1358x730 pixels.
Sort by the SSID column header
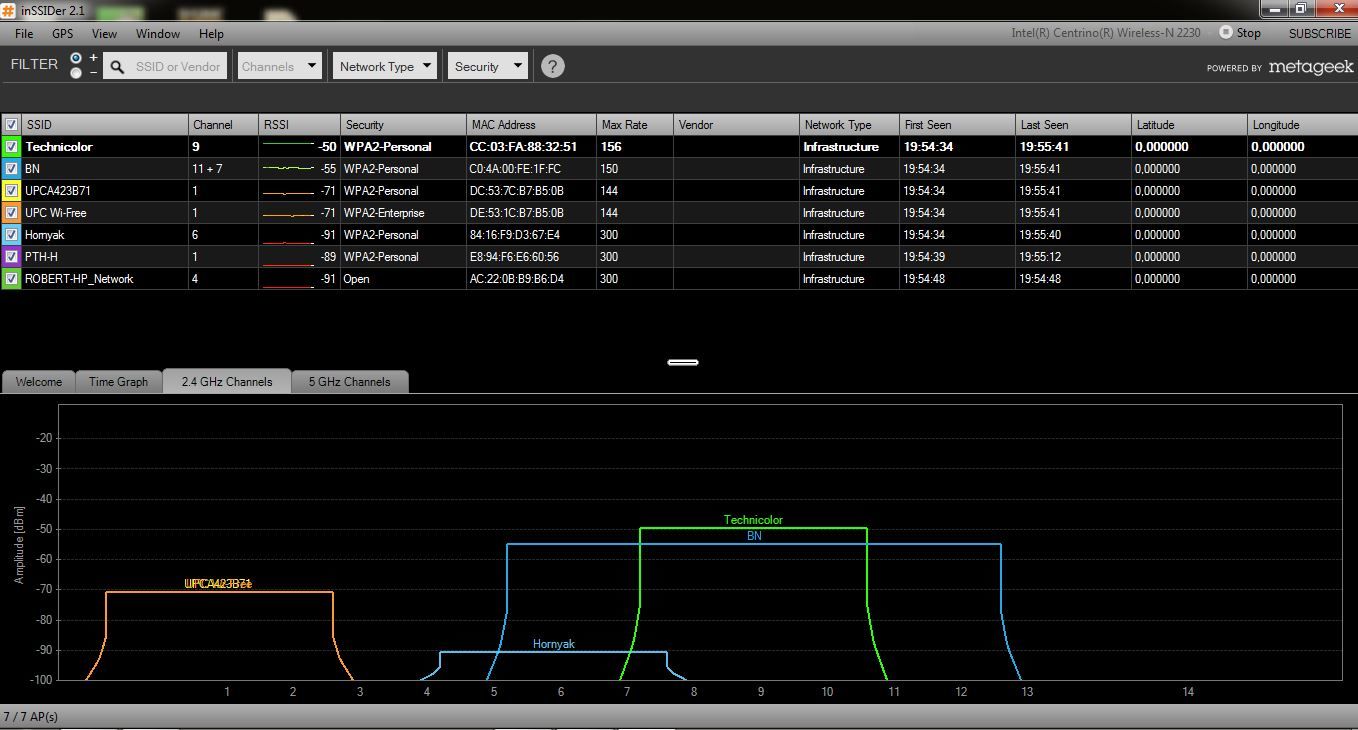click(105, 125)
